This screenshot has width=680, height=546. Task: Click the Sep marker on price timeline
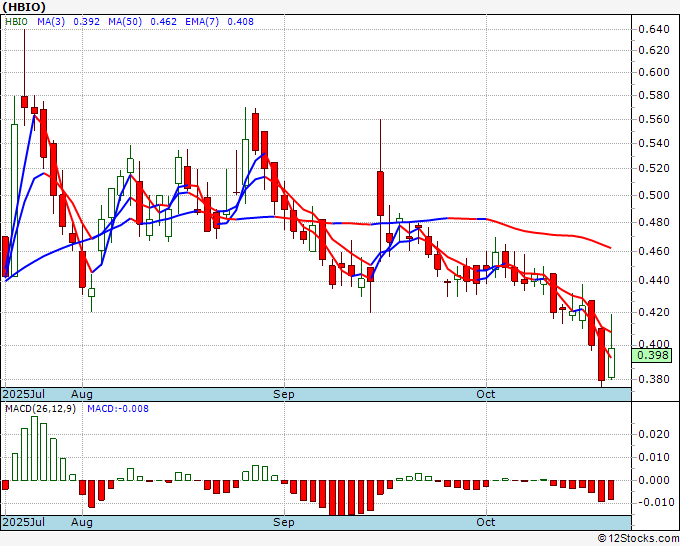(284, 394)
